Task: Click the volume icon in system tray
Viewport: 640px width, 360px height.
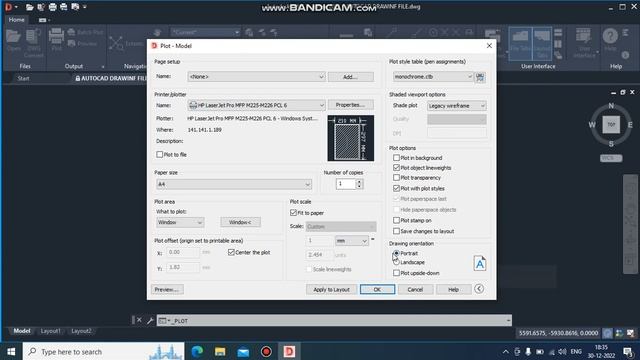Action: pyautogui.click(x=562, y=351)
